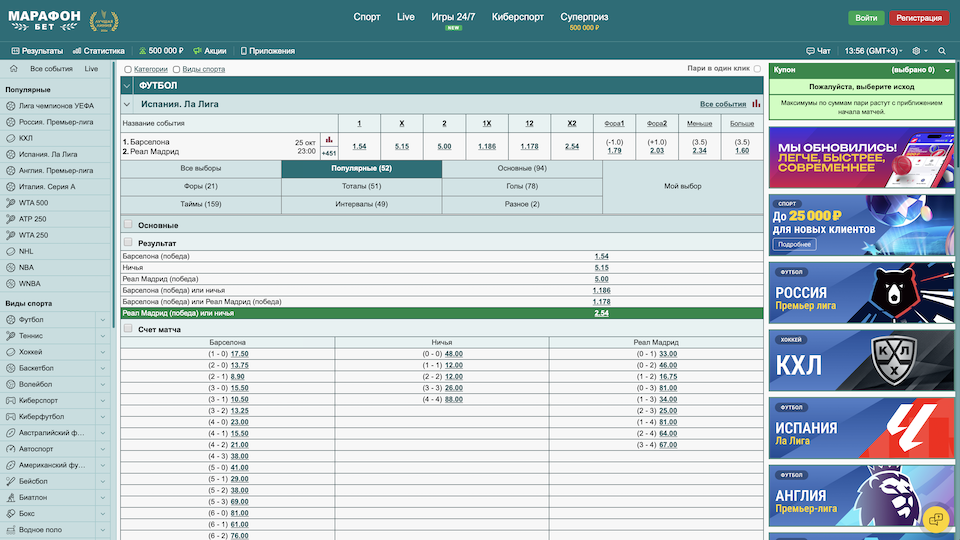The width and height of the screenshot is (960, 540).
Task: Click the Волейбол ball icon
Action: [x=10, y=384]
